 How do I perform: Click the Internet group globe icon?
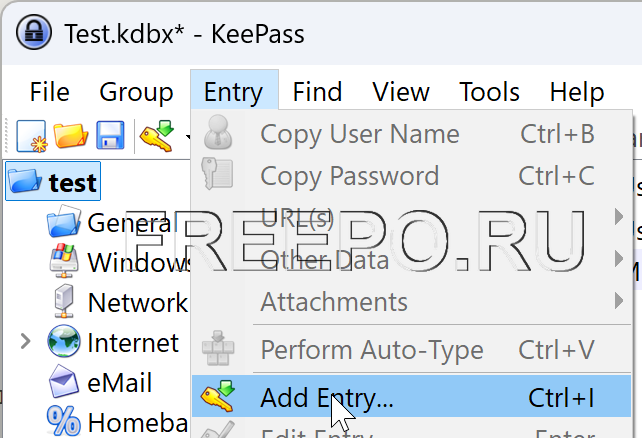click(x=63, y=341)
